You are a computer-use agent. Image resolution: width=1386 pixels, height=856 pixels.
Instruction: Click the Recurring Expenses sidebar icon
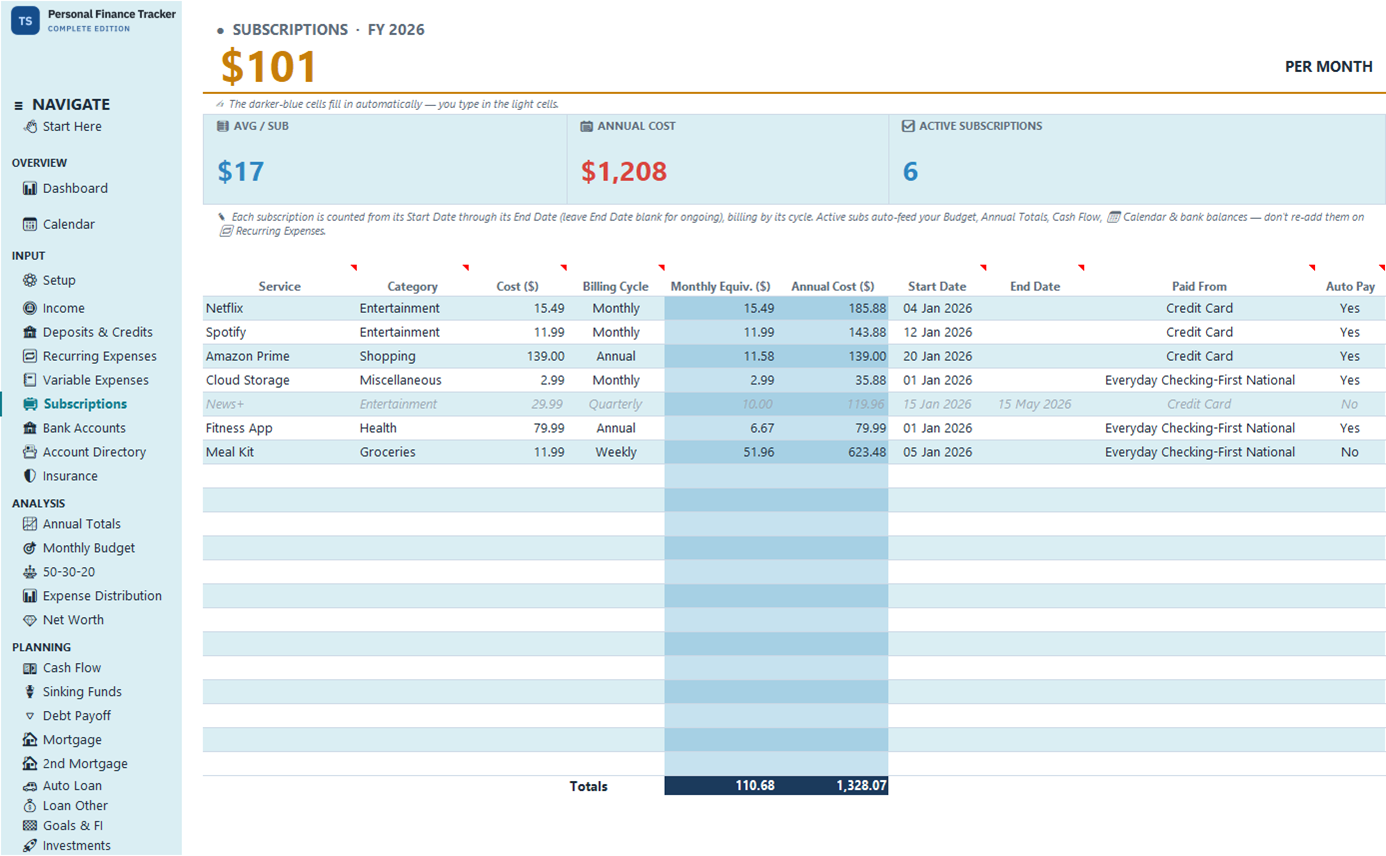point(30,357)
